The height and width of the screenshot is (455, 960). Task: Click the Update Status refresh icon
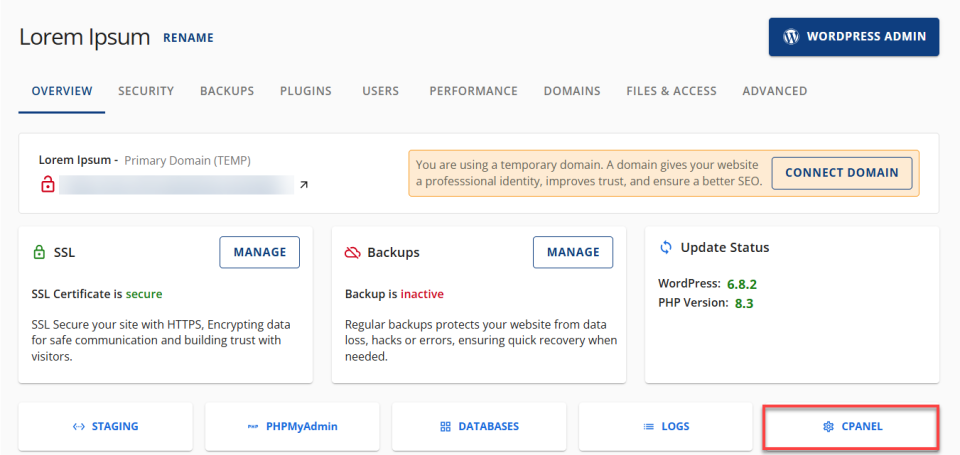click(x=666, y=247)
